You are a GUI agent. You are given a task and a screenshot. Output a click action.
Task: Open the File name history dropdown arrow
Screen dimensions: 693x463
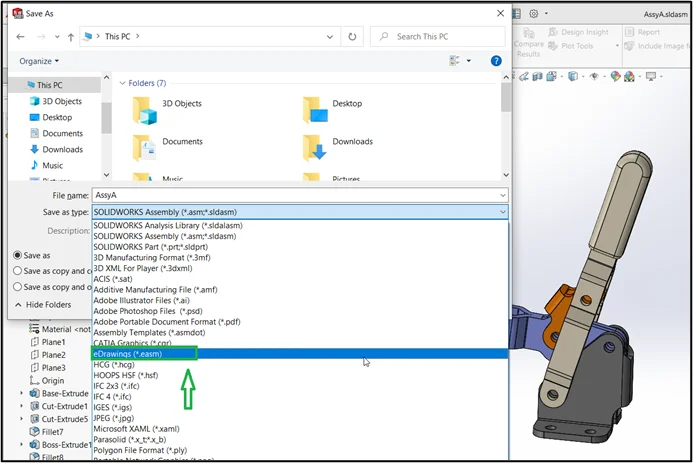pyautogui.click(x=503, y=195)
